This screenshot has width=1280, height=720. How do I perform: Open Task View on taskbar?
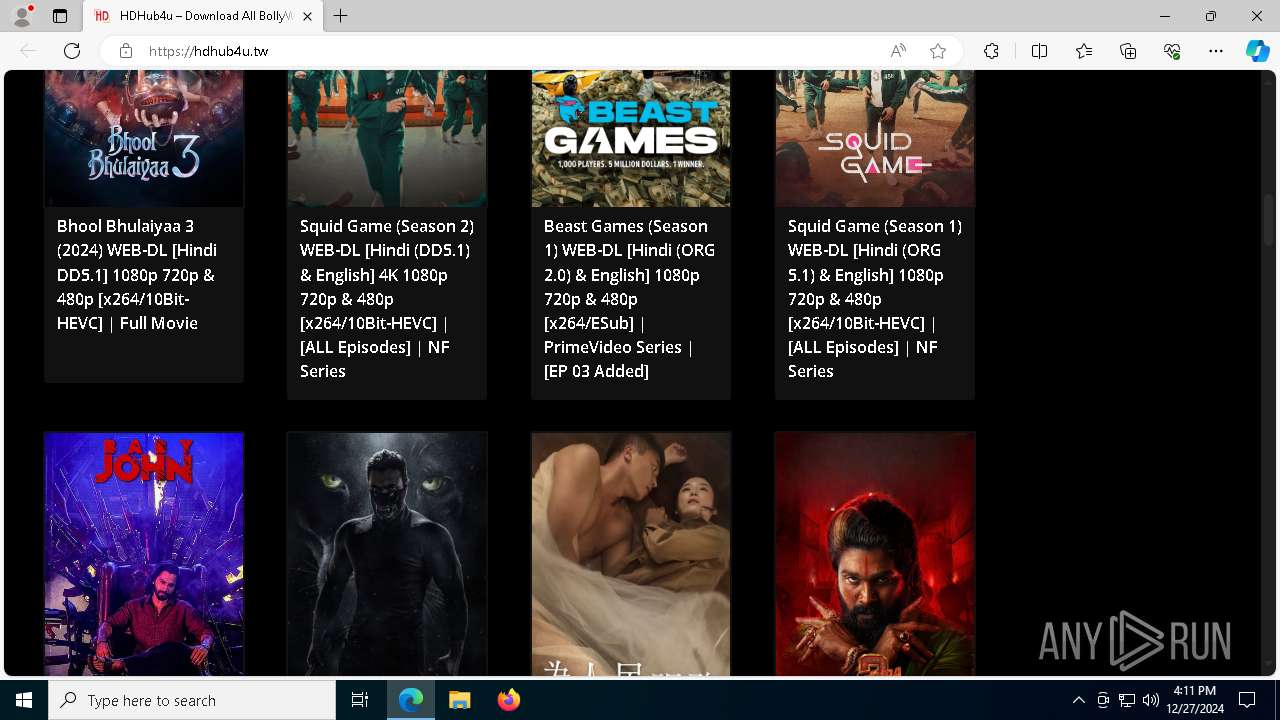coord(360,700)
